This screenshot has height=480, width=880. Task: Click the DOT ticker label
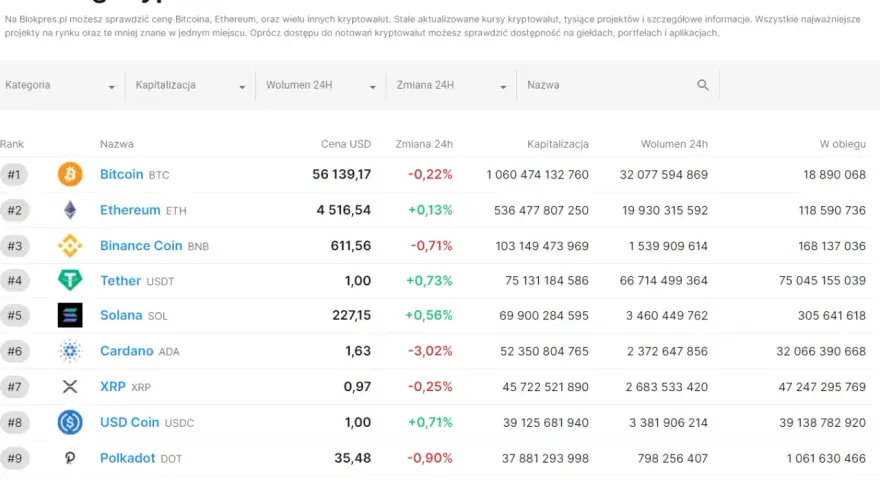(x=171, y=459)
